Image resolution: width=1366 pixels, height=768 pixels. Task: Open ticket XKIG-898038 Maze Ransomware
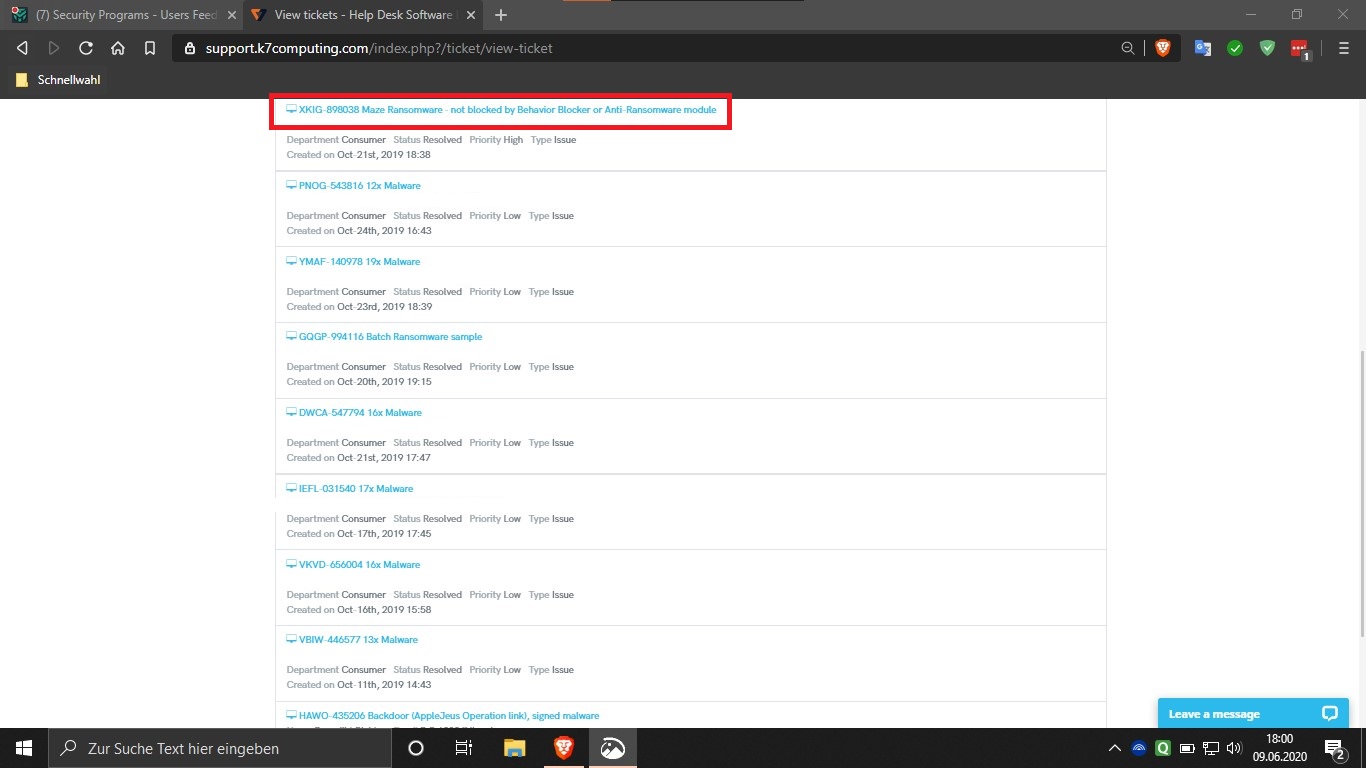507,110
